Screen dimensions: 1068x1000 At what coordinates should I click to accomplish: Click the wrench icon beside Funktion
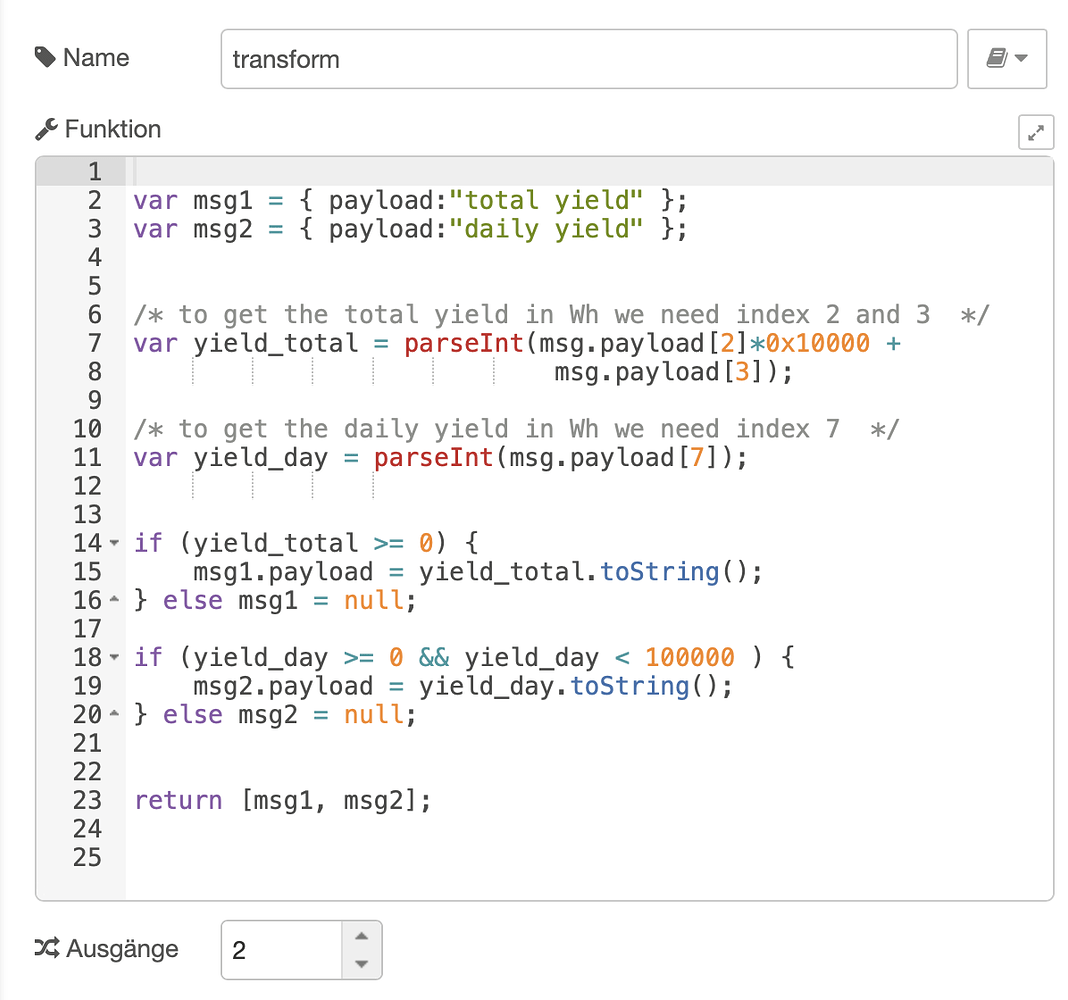(46, 128)
